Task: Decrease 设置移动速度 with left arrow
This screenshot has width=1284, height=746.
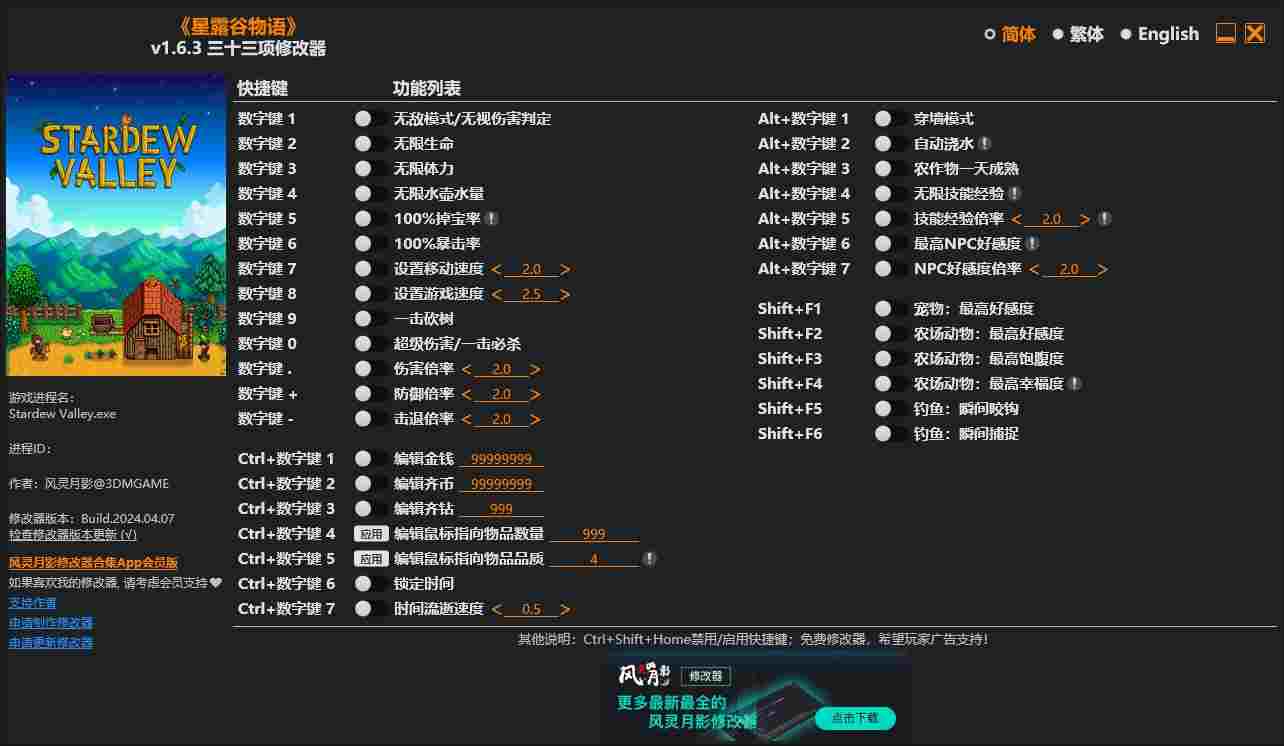Action: pos(496,269)
